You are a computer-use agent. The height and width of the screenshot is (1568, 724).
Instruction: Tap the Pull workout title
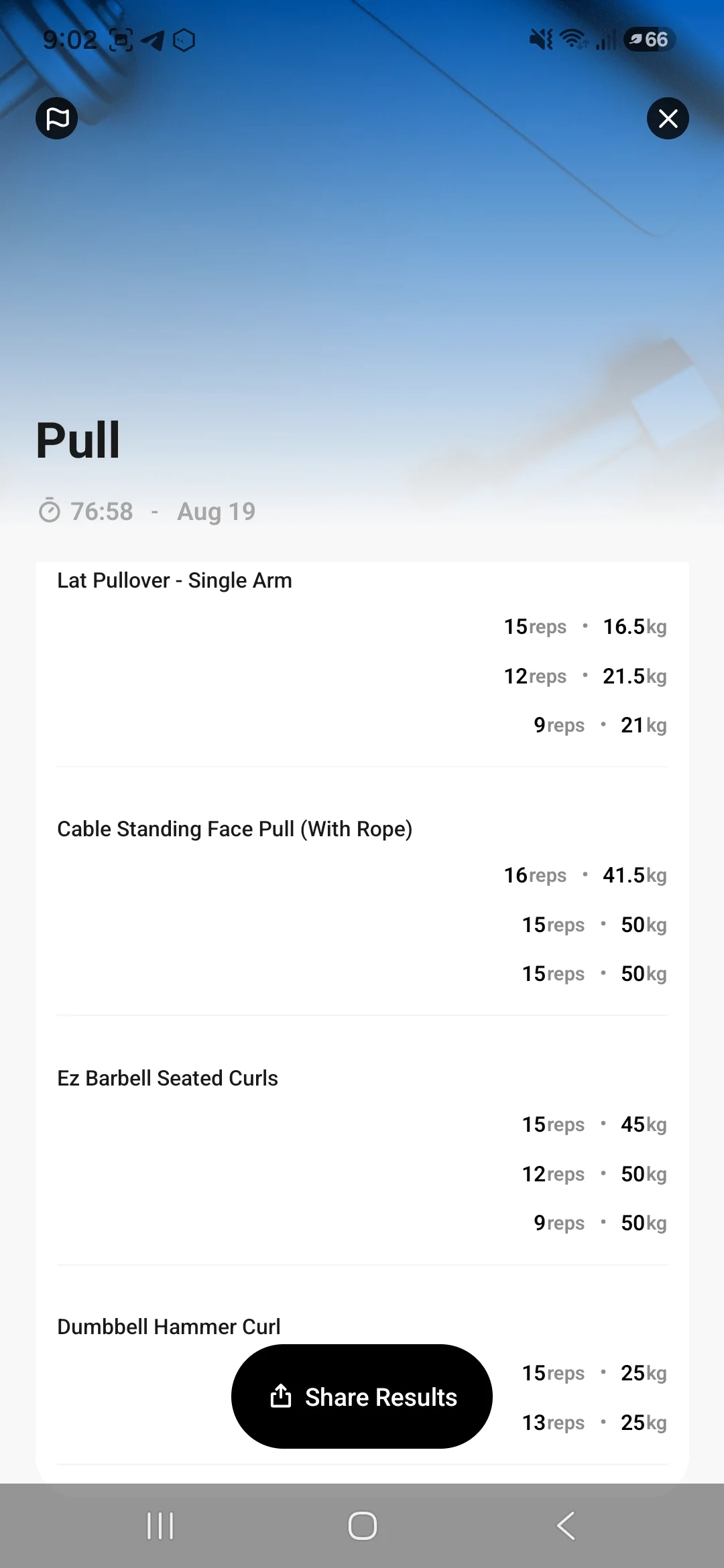tap(78, 440)
